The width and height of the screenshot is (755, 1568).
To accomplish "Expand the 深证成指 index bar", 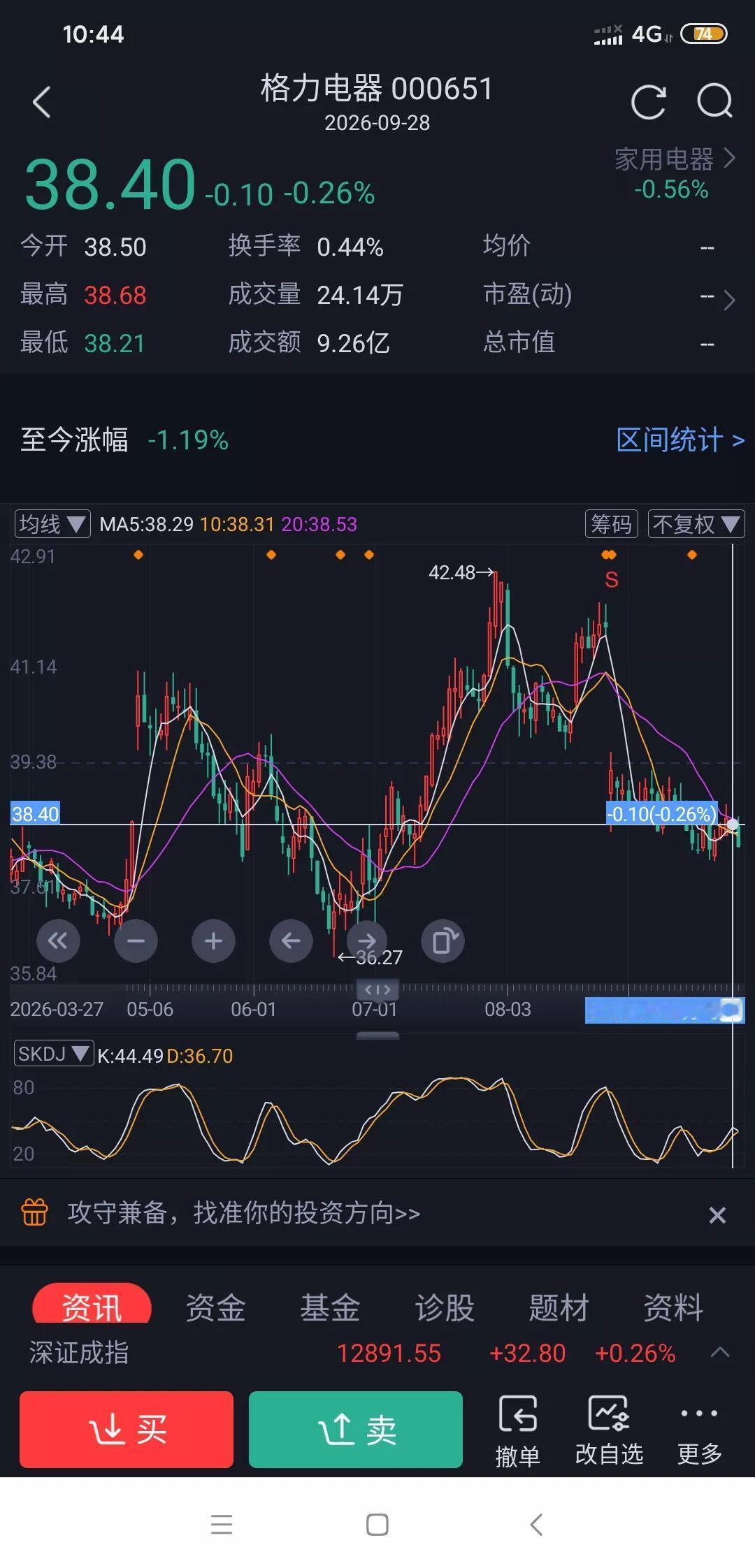I will click(x=720, y=1353).
